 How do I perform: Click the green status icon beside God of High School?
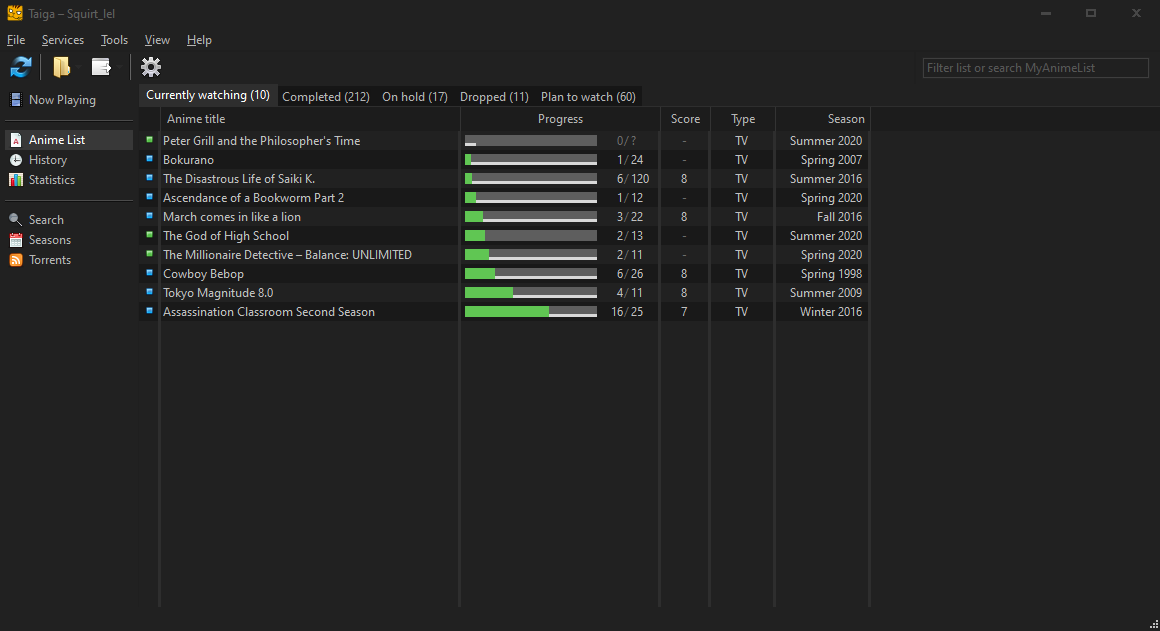point(149,235)
